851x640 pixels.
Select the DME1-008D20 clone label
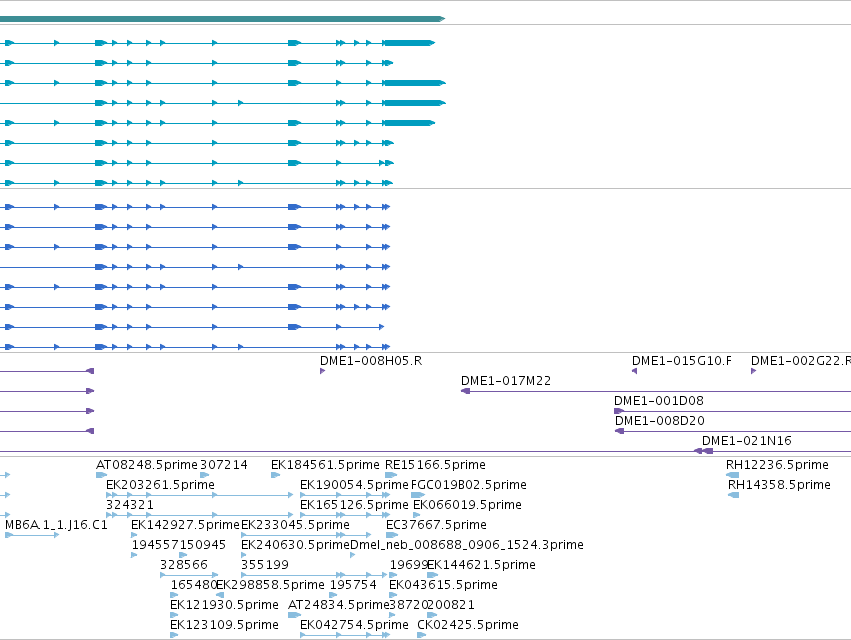coord(659,421)
